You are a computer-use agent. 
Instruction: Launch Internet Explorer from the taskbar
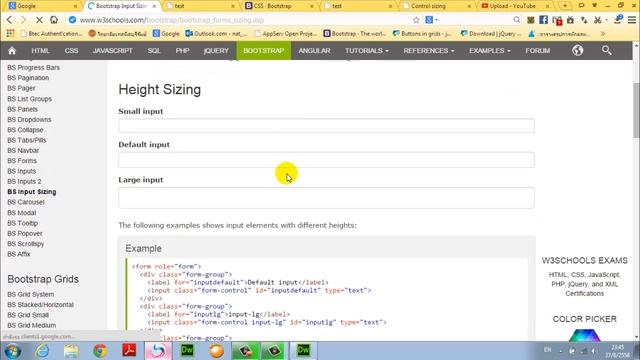point(42,351)
